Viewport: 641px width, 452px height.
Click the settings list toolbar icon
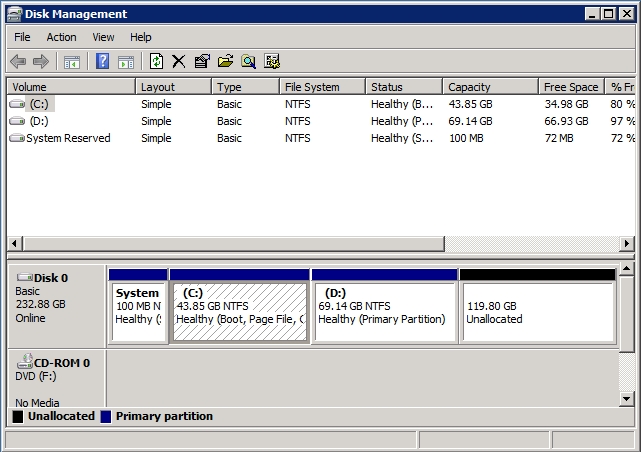pyautogui.click(x=272, y=62)
